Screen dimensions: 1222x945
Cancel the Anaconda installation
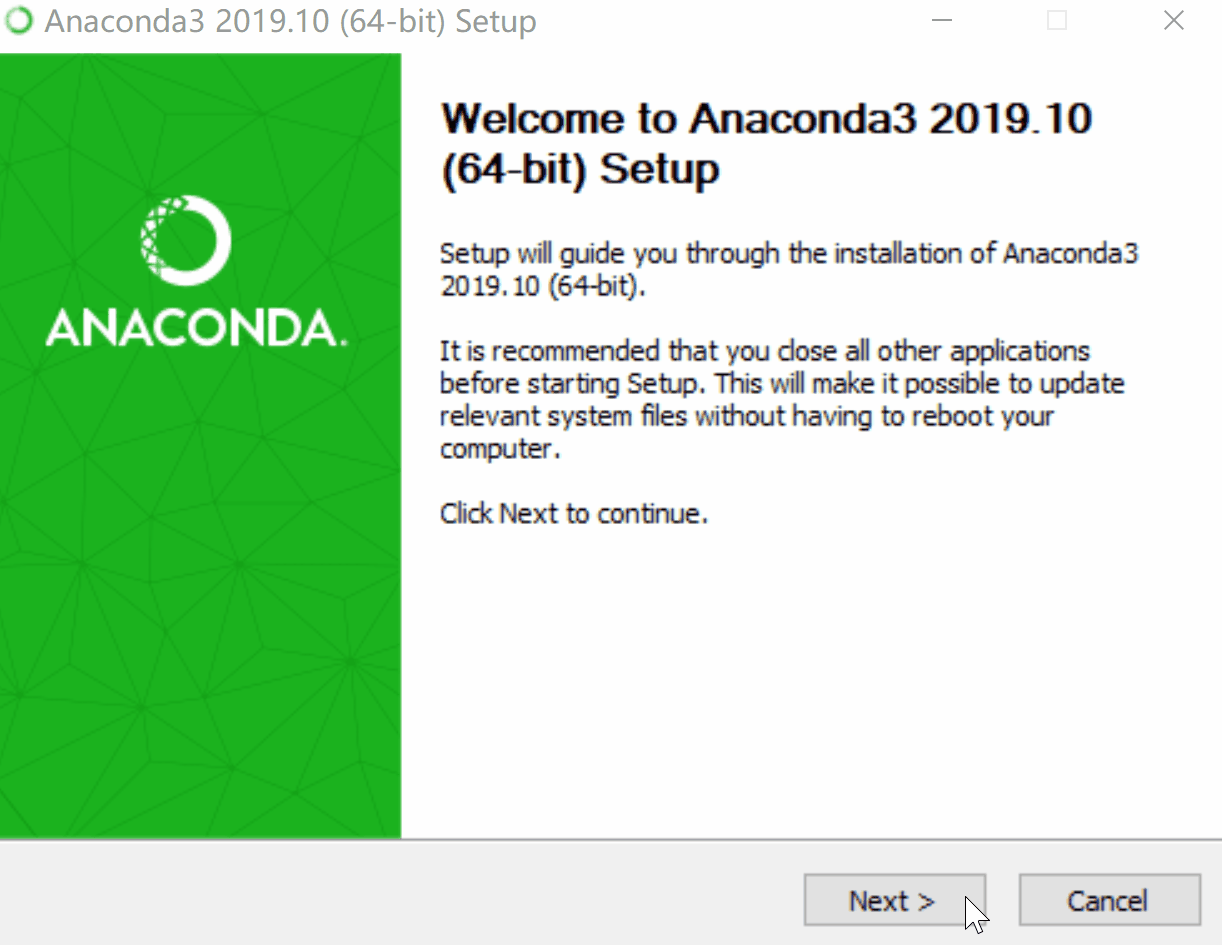tap(1109, 900)
